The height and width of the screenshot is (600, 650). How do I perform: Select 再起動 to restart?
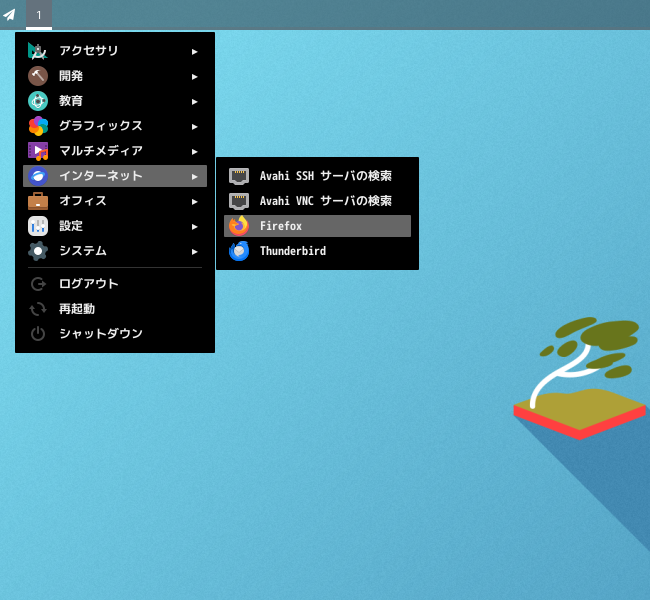coord(77,309)
